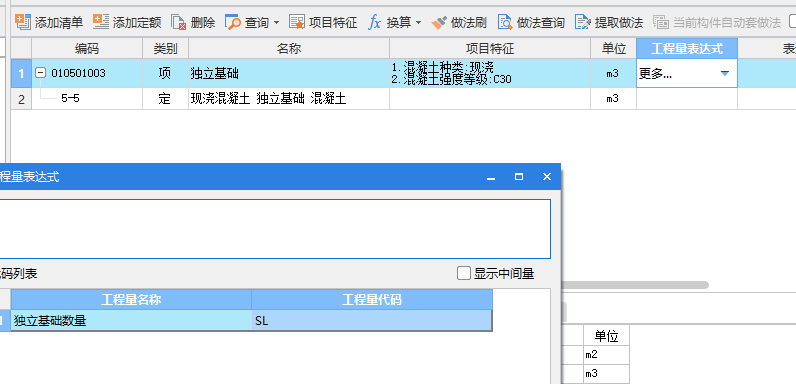Click name cell 独立基础
Image resolution: width=796 pixels, height=384 pixels.
coord(289,74)
